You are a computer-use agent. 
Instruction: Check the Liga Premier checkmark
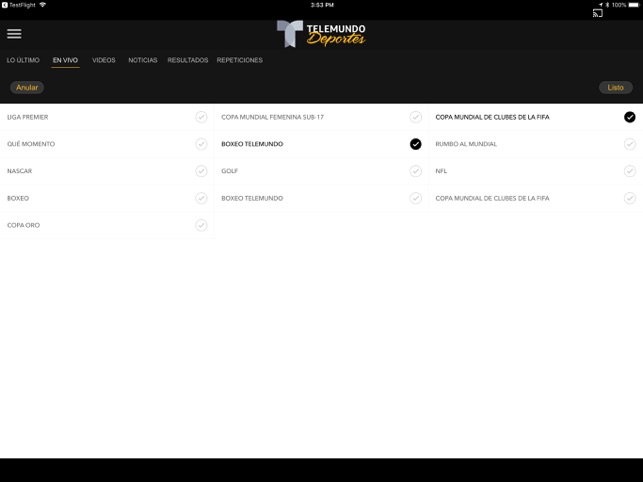pos(201,117)
